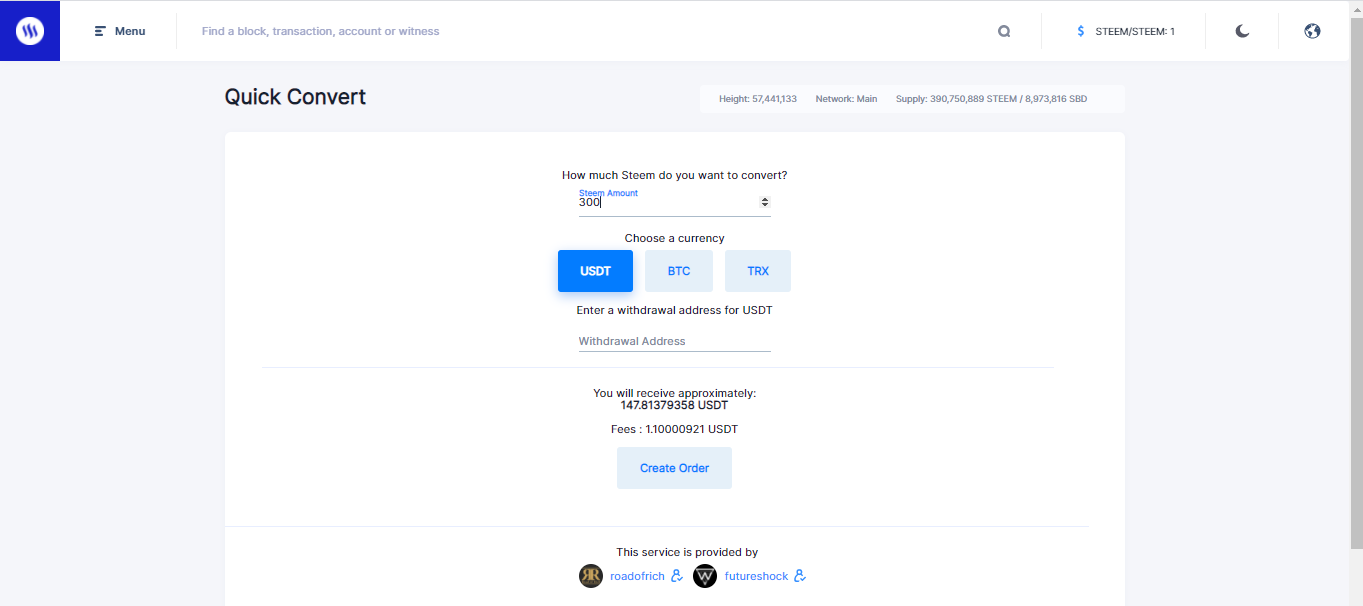Click the Height: 57,441,133 text
1363x606 pixels.
pos(758,99)
